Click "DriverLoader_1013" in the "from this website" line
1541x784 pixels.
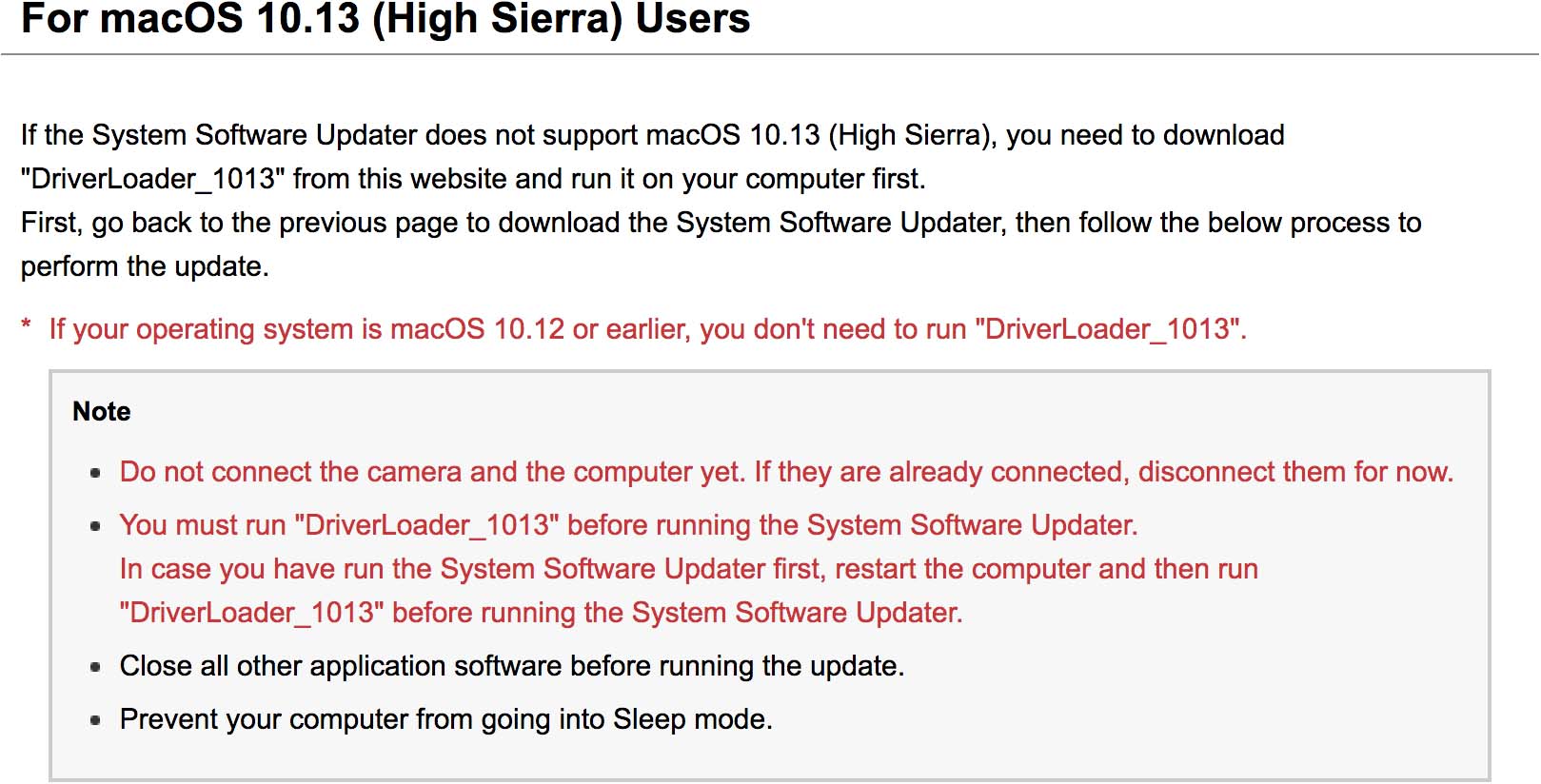pos(153,179)
